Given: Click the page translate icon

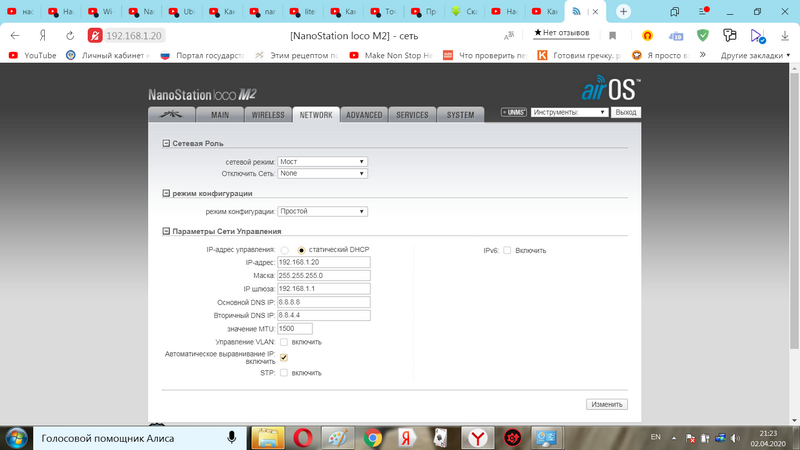Looking at the screenshot, I should [x=509, y=36].
